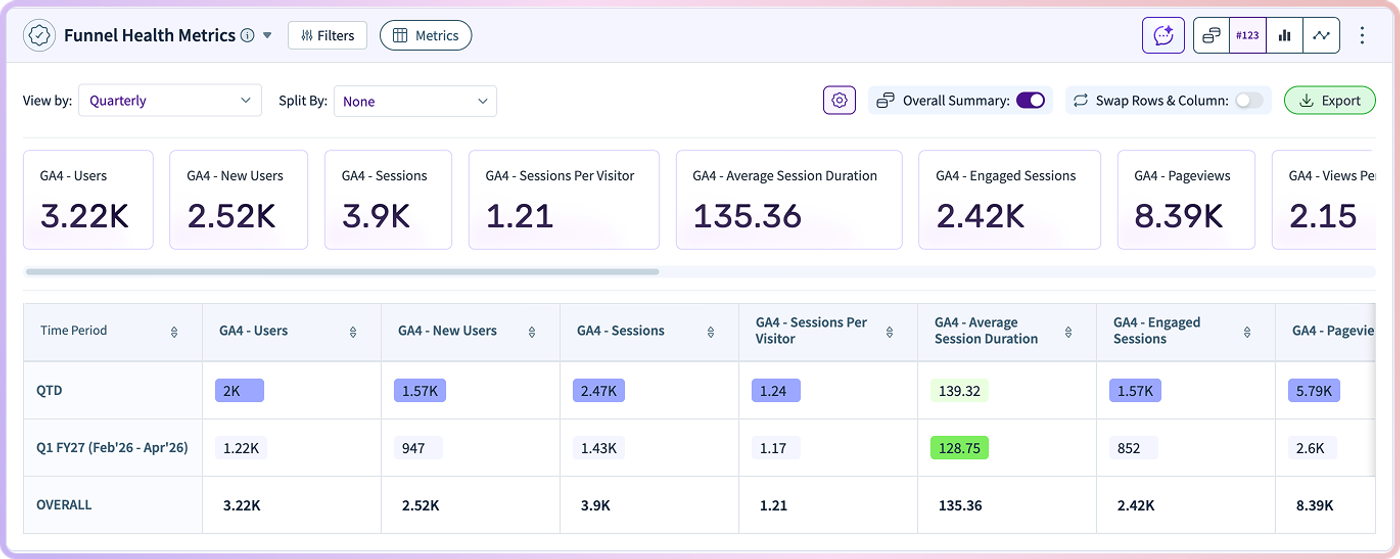
Task: Switch to the bar chart view
Action: pyautogui.click(x=1285, y=35)
